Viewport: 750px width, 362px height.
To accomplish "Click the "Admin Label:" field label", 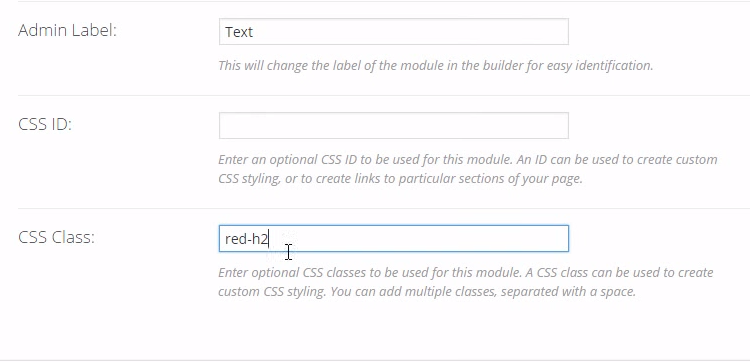I will point(67,31).
